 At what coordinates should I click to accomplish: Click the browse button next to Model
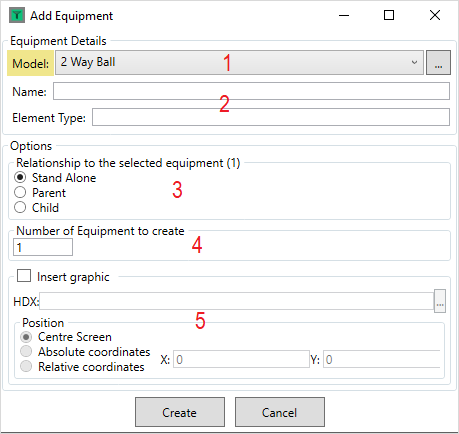click(438, 63)
